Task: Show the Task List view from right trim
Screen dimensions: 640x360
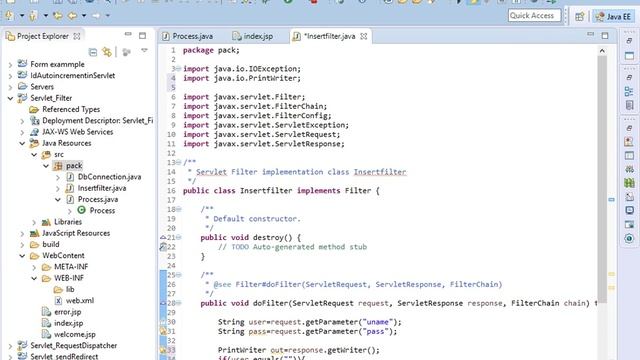Action: pos(629,105)
